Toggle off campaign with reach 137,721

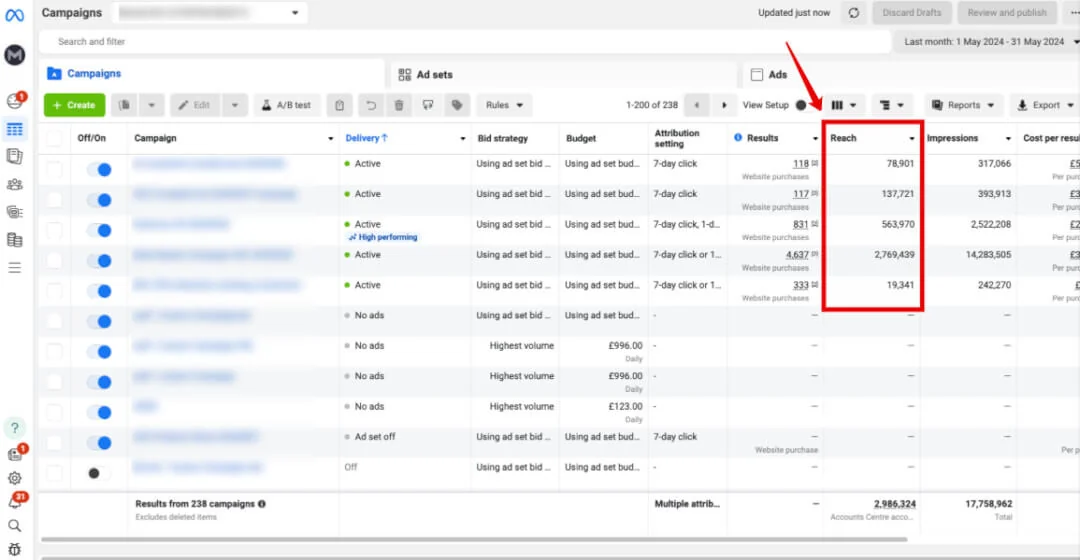pyautogui.click(x=100, y=200)
